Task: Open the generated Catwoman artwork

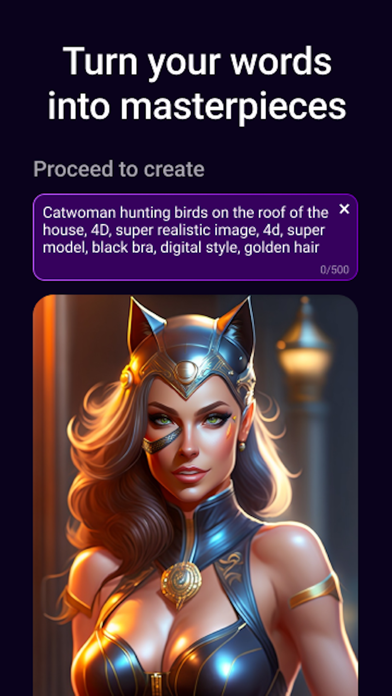Action: pos(195,495)
